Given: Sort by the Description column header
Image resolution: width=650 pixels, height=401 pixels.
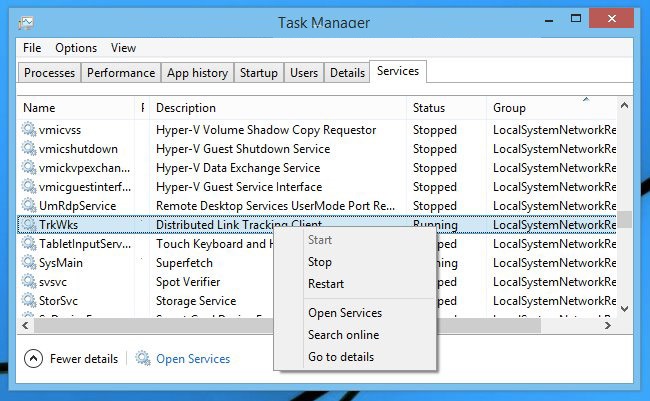Looking at the screenshot, I should pyautogui.click(x=278, y=108).
